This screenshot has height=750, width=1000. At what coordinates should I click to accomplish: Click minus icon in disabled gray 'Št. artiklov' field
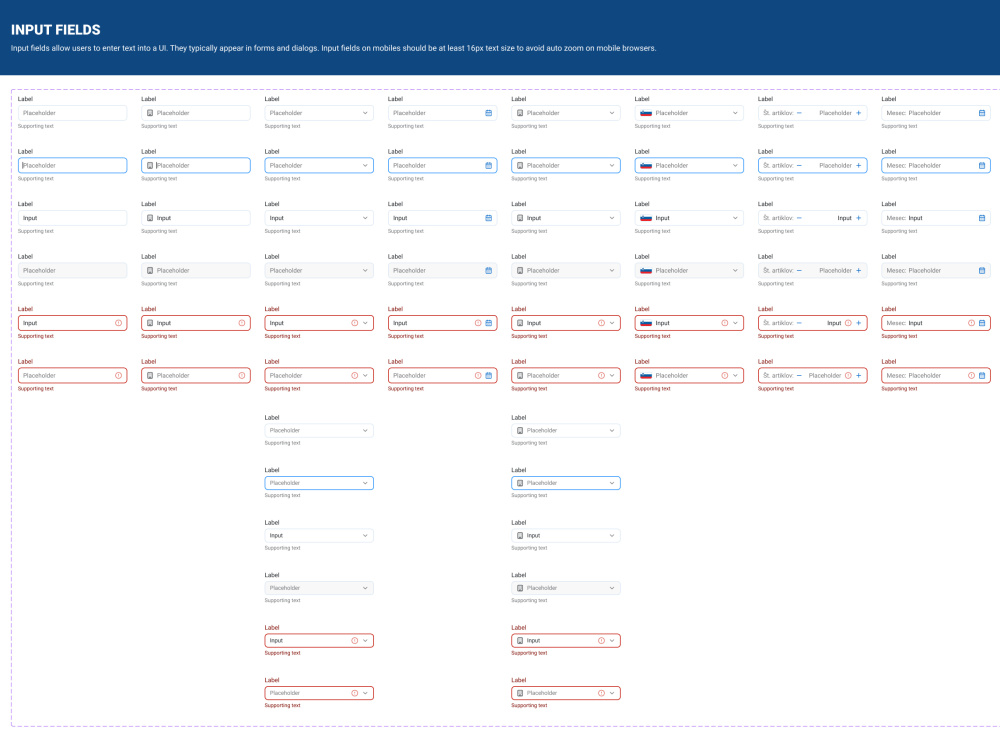[799, 270]
